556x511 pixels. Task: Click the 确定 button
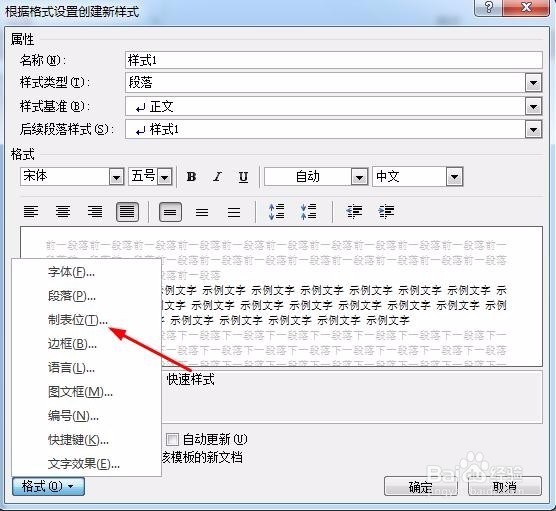pos(421,487)
